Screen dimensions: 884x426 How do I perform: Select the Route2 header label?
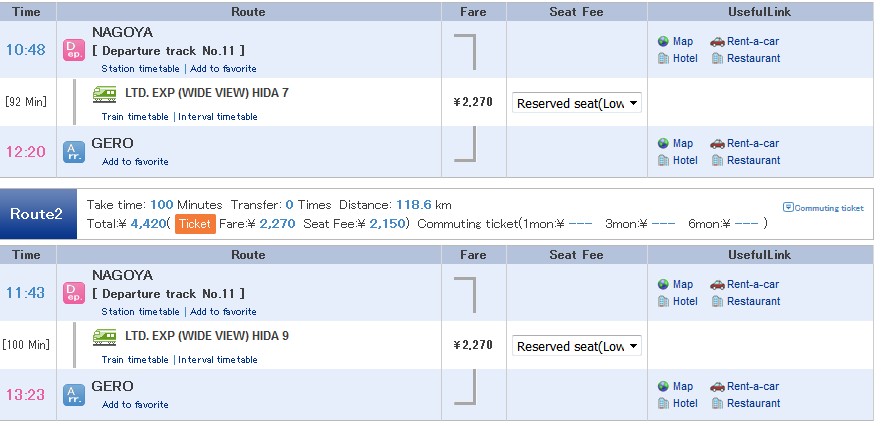36,214
